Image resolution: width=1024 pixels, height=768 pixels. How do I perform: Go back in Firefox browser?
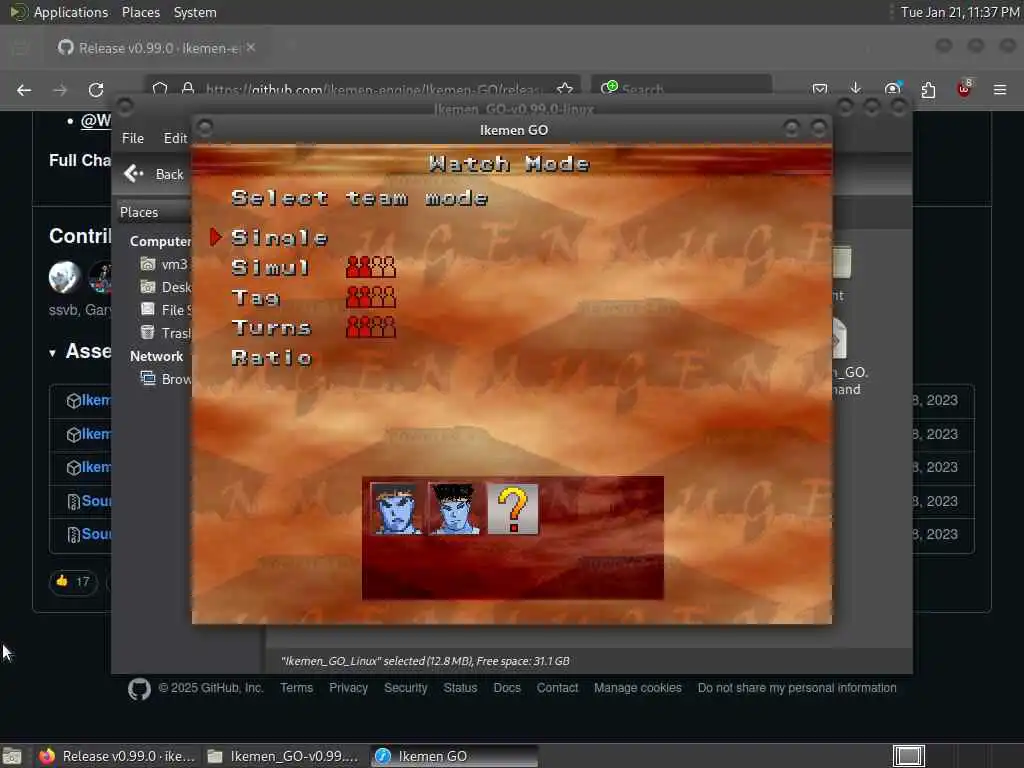(24, 90)
